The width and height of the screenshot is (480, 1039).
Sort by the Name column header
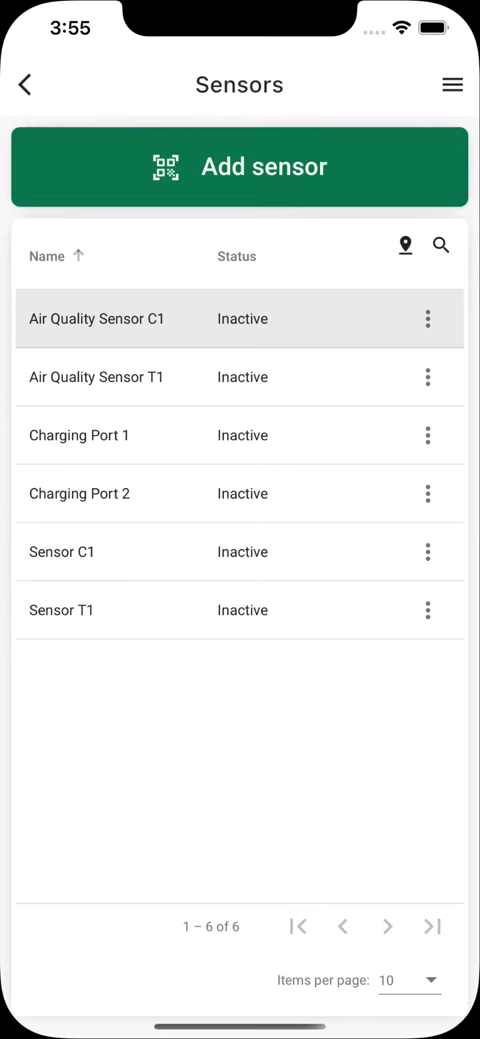(x=47, y=256)
